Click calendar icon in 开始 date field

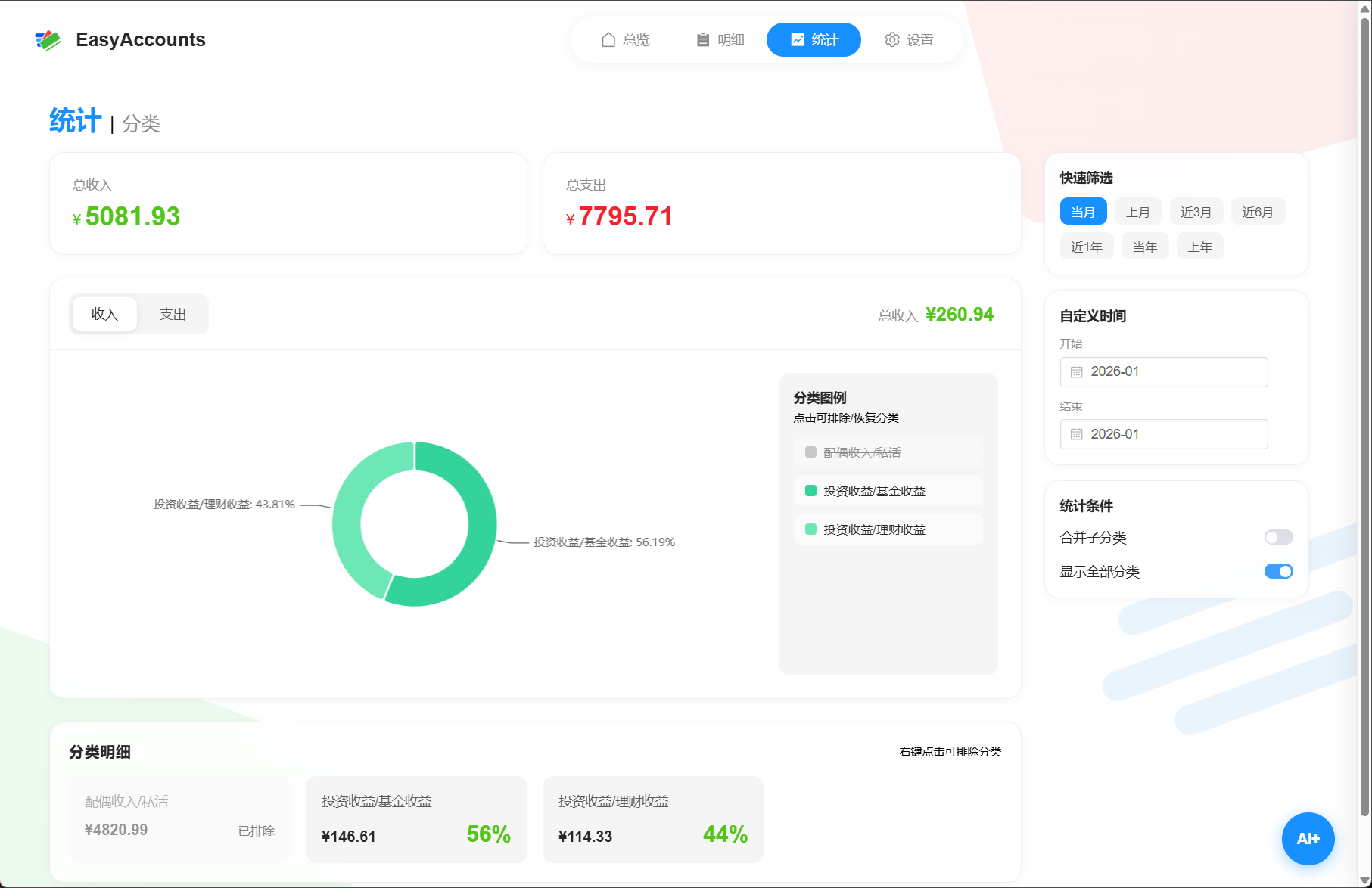[x=1076, y=372]
